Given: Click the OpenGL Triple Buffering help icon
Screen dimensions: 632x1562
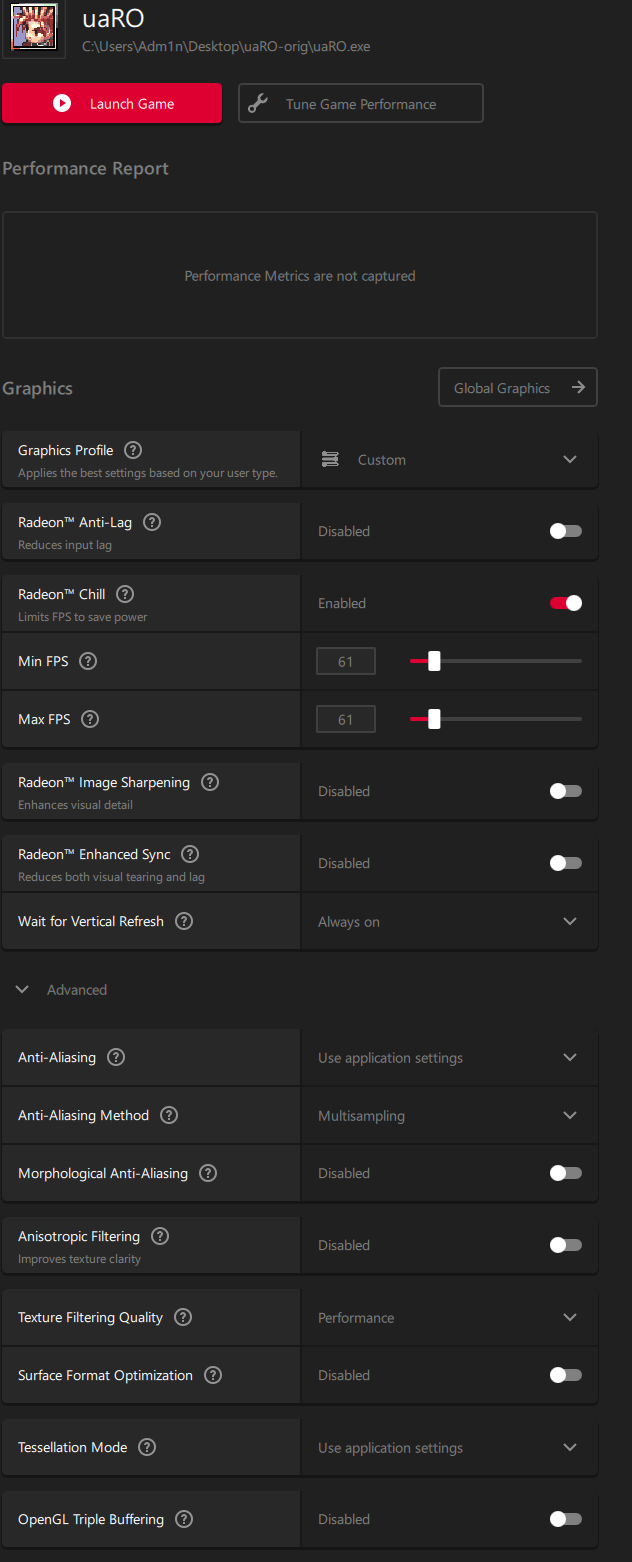Looking at the screenshot, I should [x=184, y=1519].
